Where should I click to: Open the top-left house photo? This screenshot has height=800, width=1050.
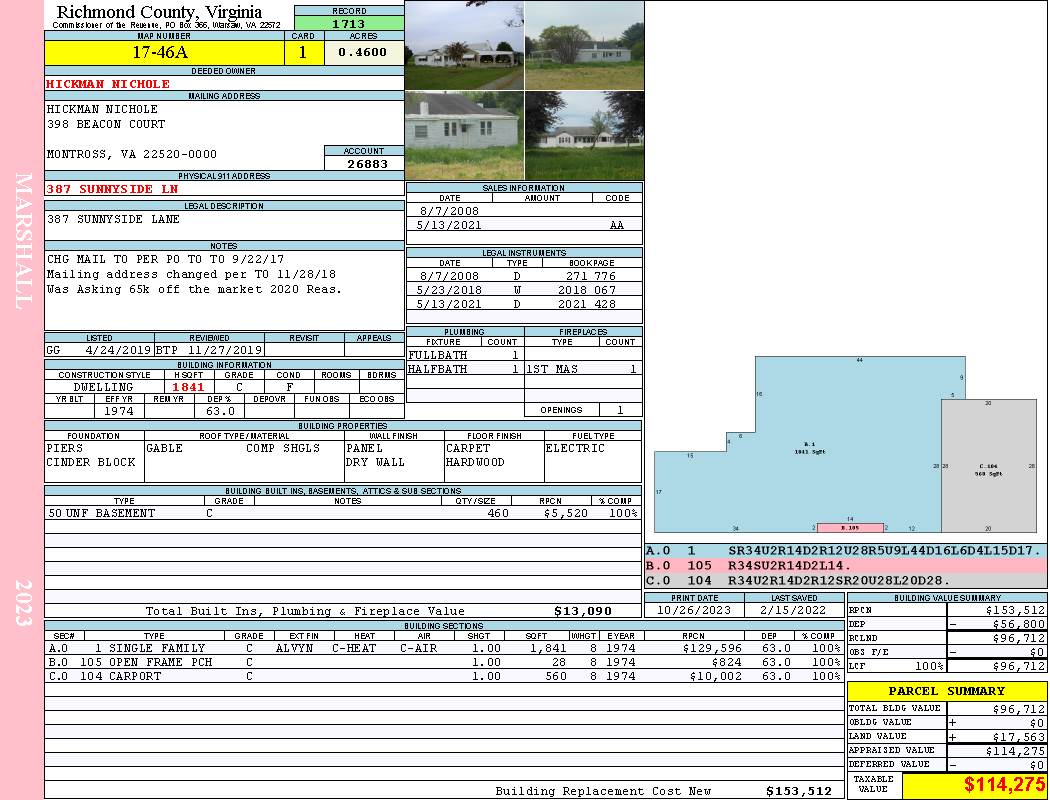464,45
